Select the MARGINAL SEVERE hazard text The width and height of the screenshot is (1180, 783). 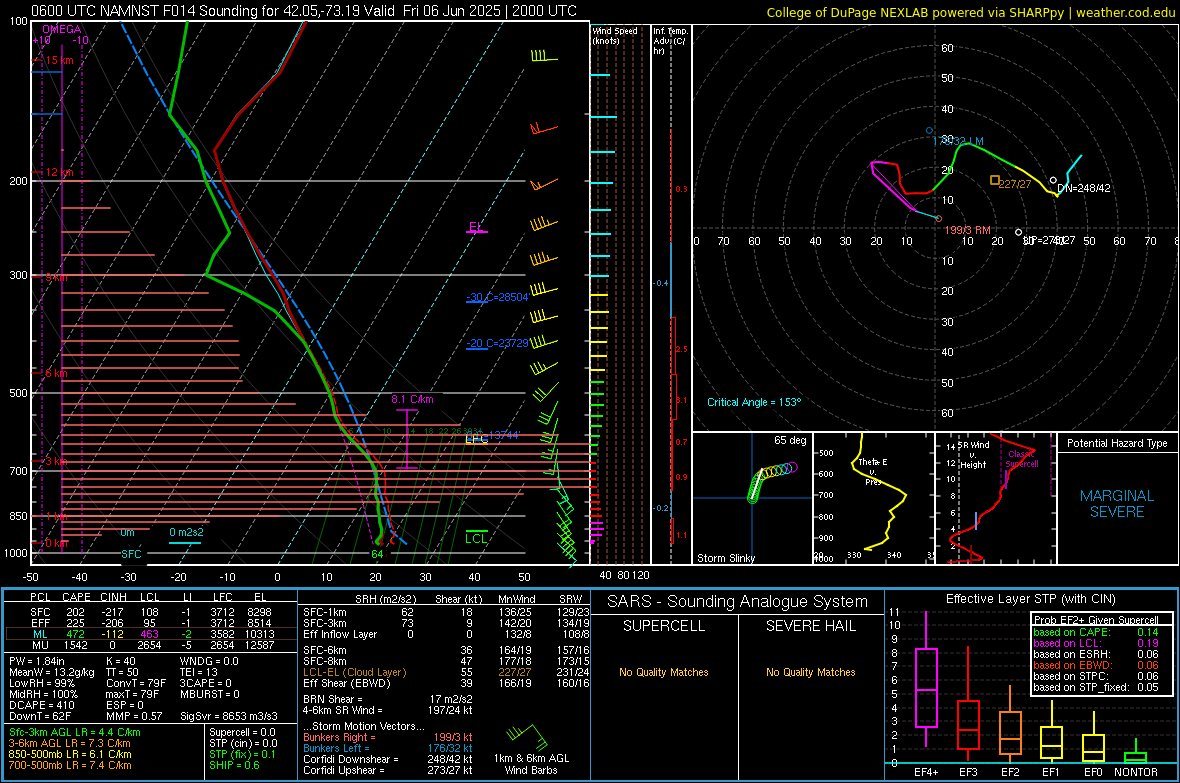point(1117,504)
